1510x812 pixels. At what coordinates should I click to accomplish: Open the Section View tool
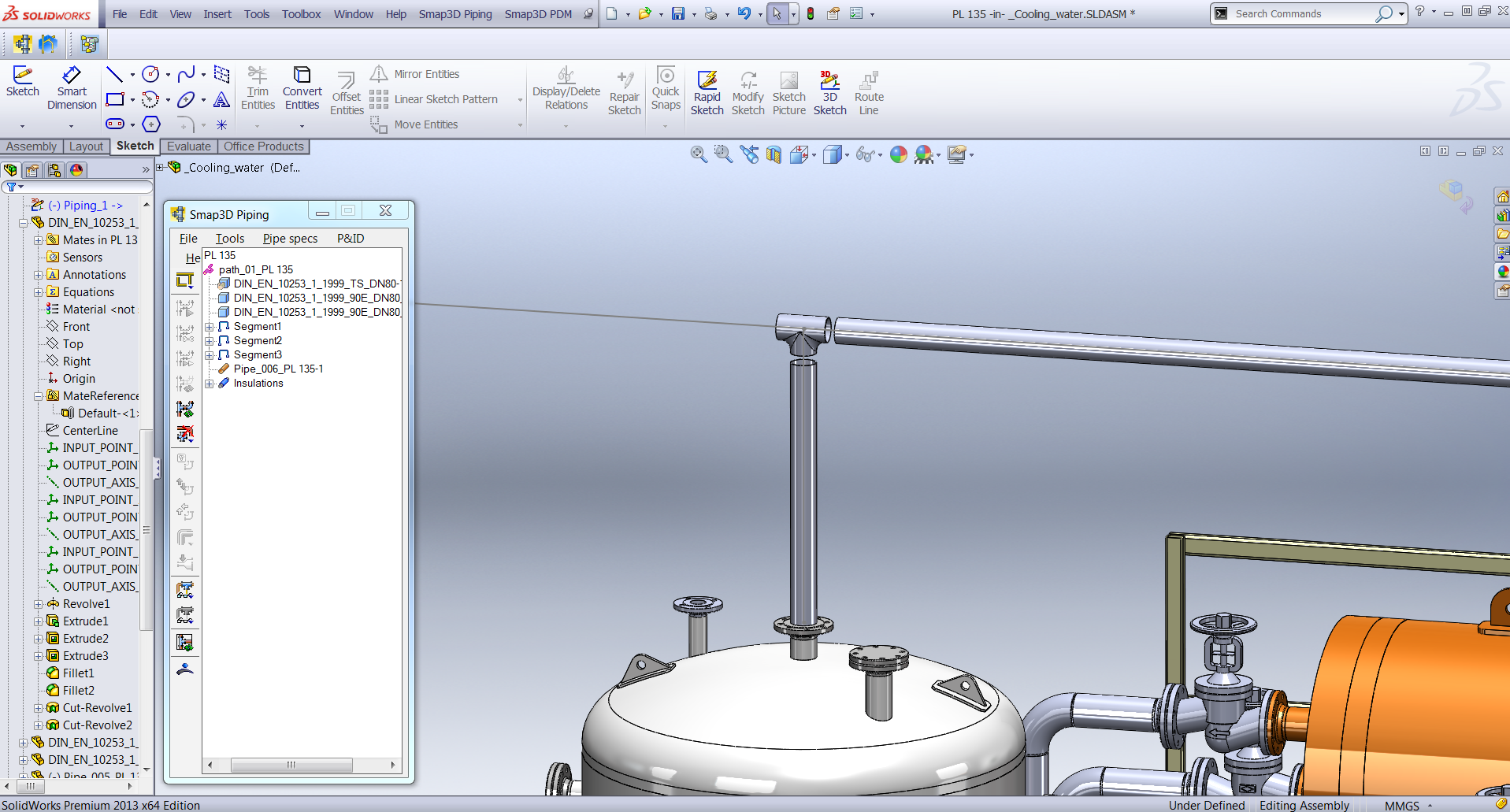(774, 154)
